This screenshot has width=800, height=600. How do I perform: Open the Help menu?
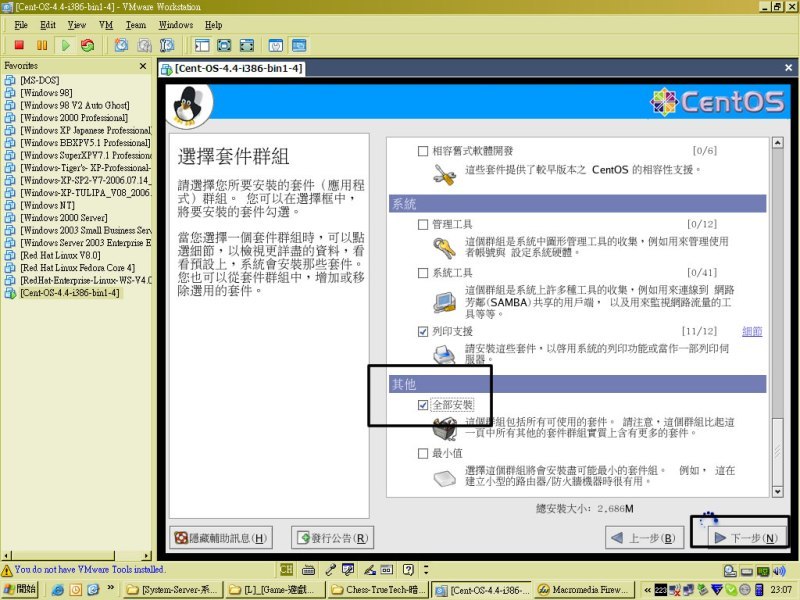pos(213,25)
